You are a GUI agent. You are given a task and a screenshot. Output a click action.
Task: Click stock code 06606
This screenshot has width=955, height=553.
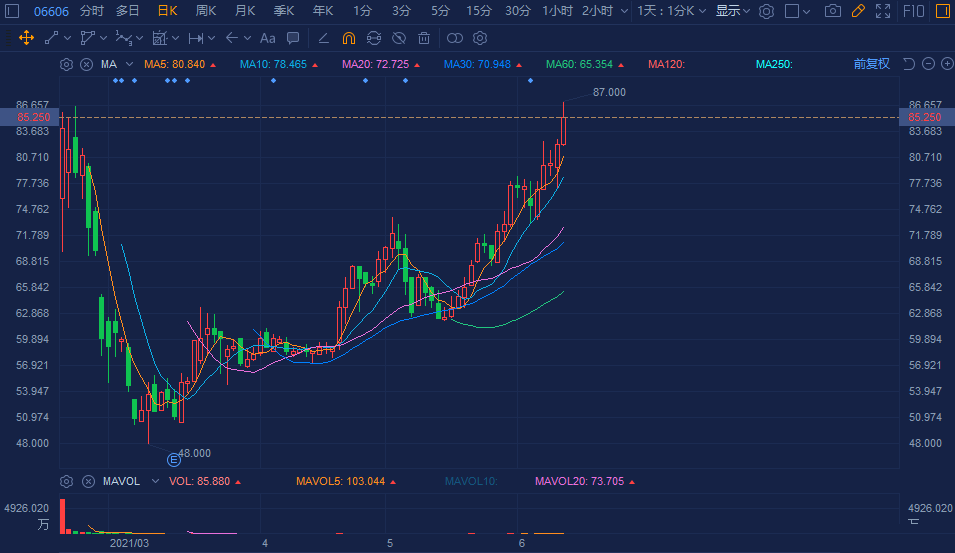tap(51, 11)
